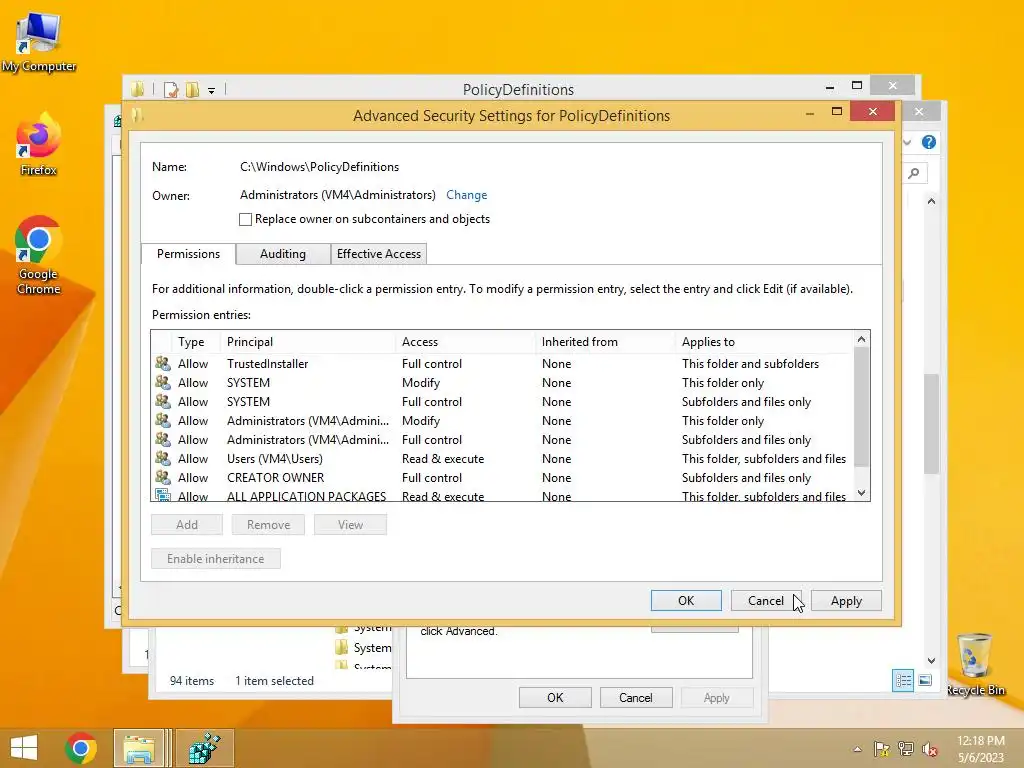The height and width of the screenshot is (768, 1024).
Task: Click the SYSTEM Modify entry icon
Action: (163, 382)
